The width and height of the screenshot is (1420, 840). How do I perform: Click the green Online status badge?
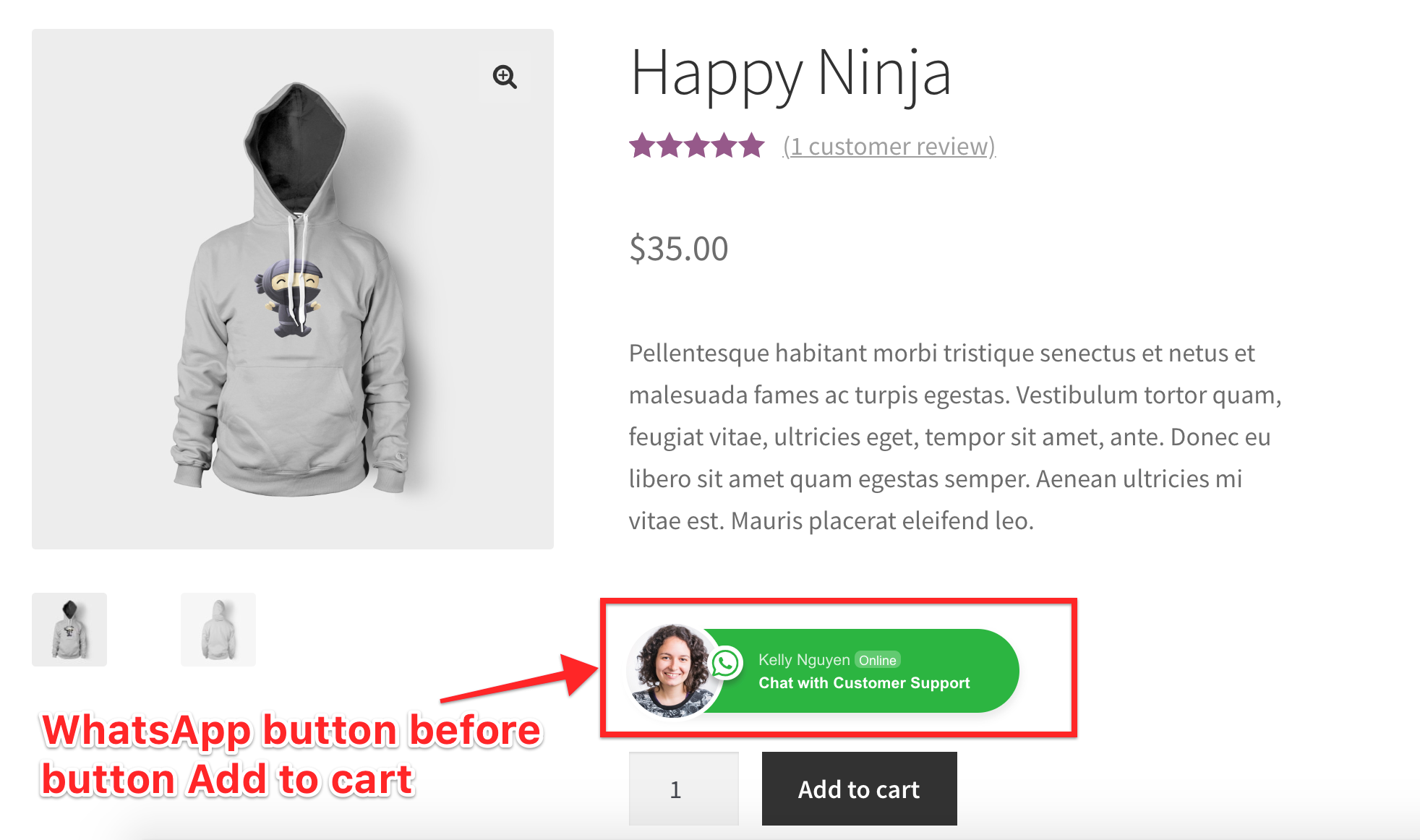[x=877, y=660]
